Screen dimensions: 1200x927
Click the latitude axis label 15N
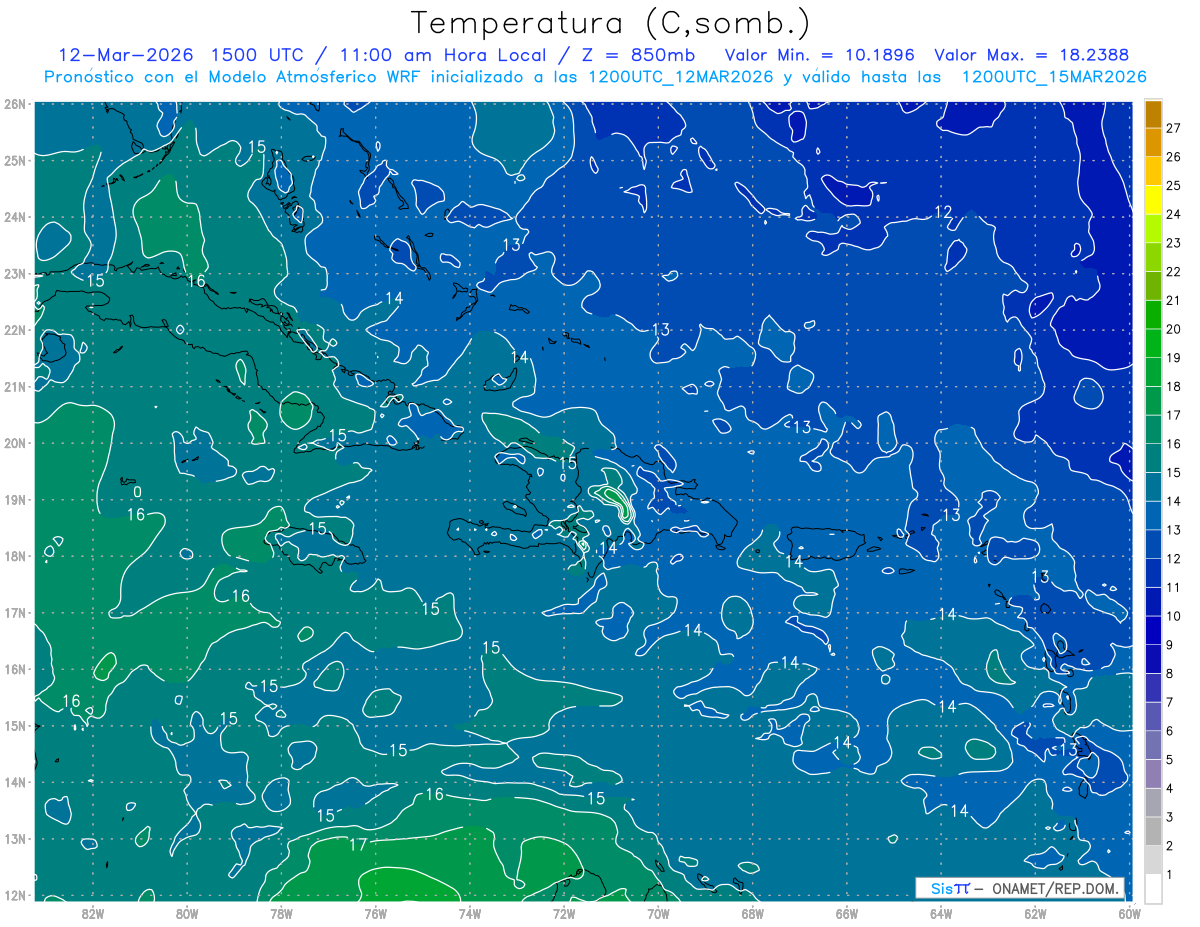click(14, 725)
